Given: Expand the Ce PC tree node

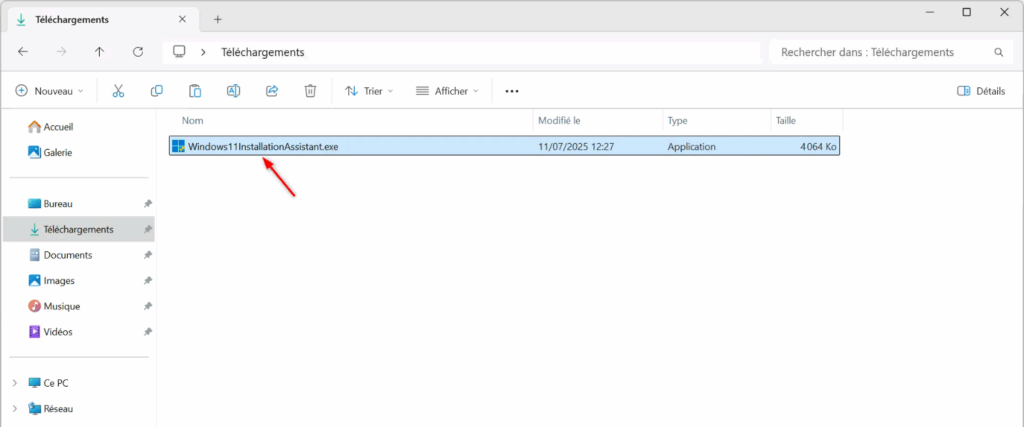Looking at the screenshot, I should point(15,383).
